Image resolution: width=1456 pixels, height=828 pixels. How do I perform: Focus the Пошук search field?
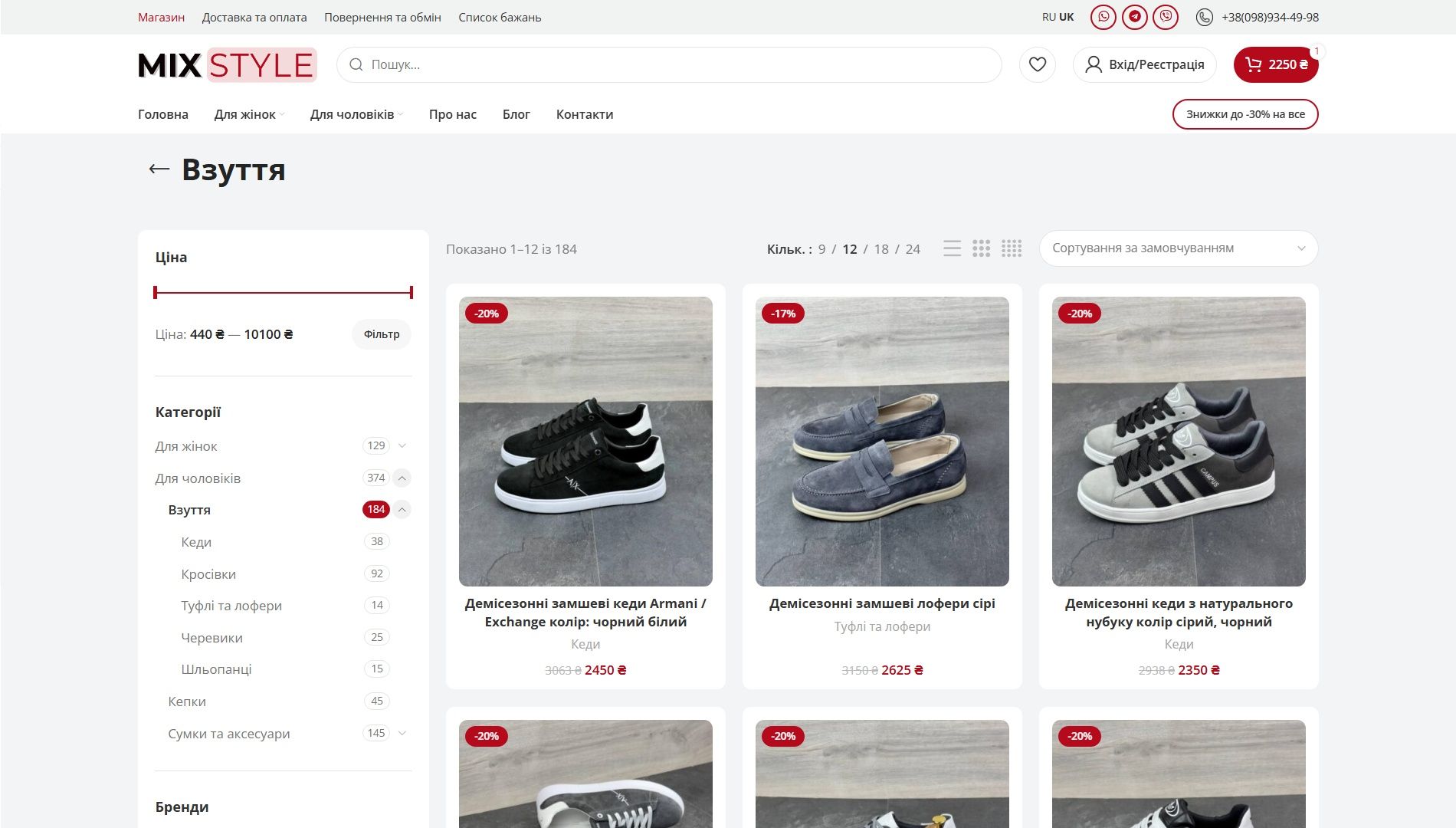click(669, 64)
